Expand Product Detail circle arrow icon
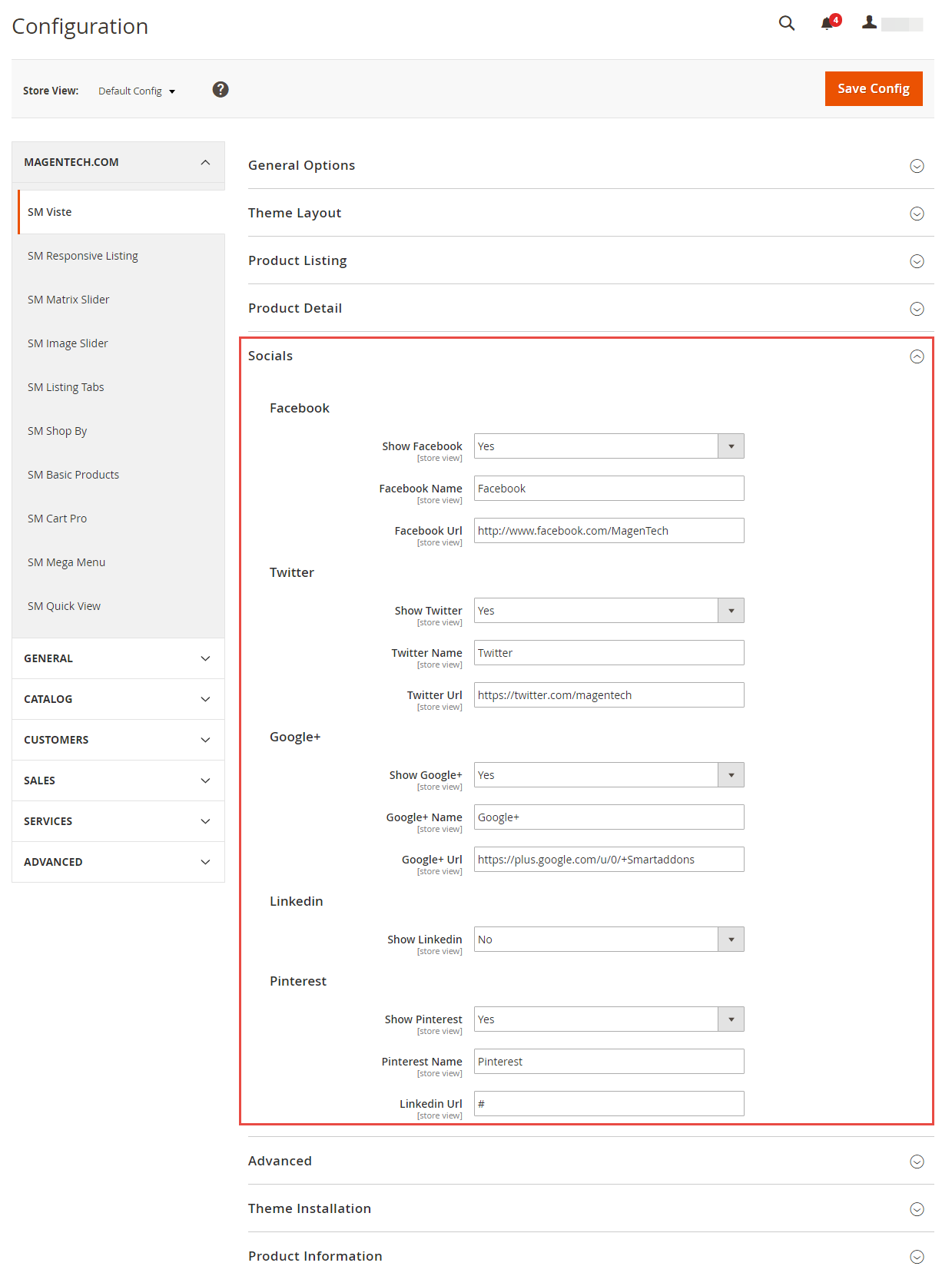This screenshot has height=1286, width=952. 917,309
